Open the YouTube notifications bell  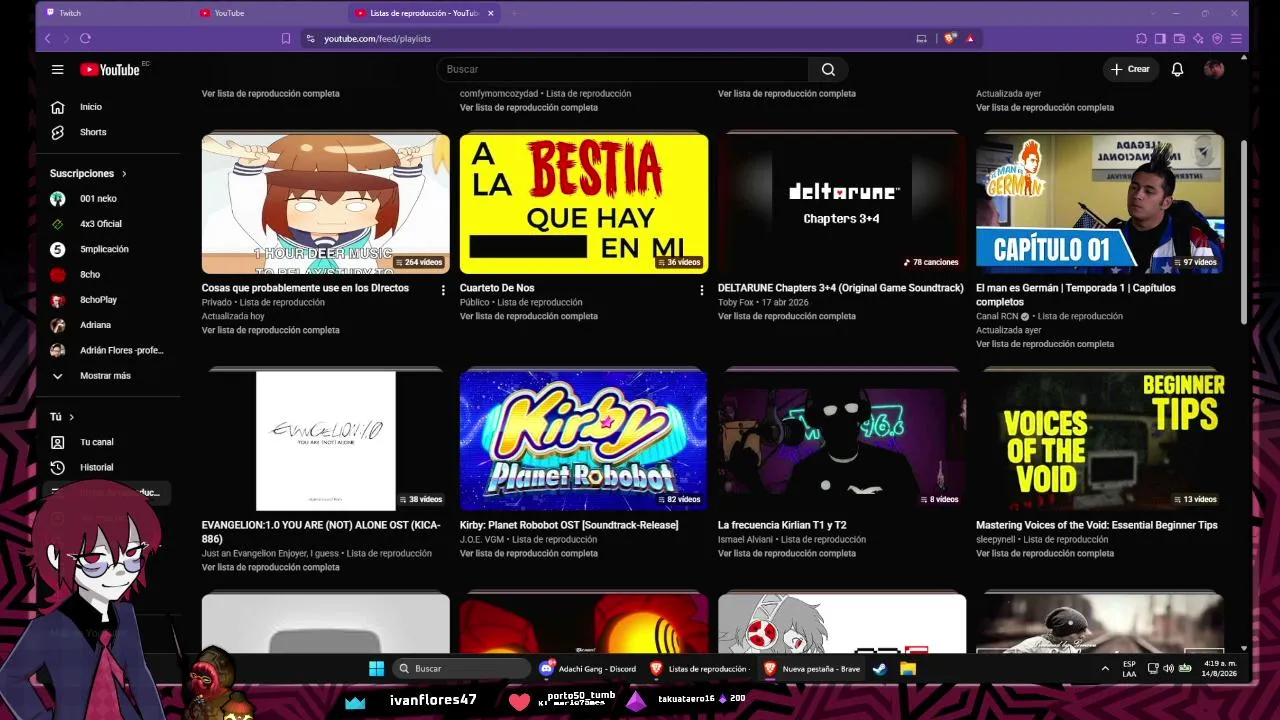click(x=1178, y=69)
